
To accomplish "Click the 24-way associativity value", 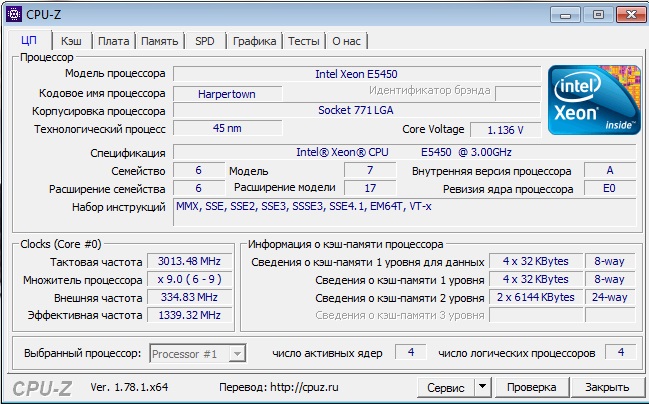I will click(x=610, y=297).
